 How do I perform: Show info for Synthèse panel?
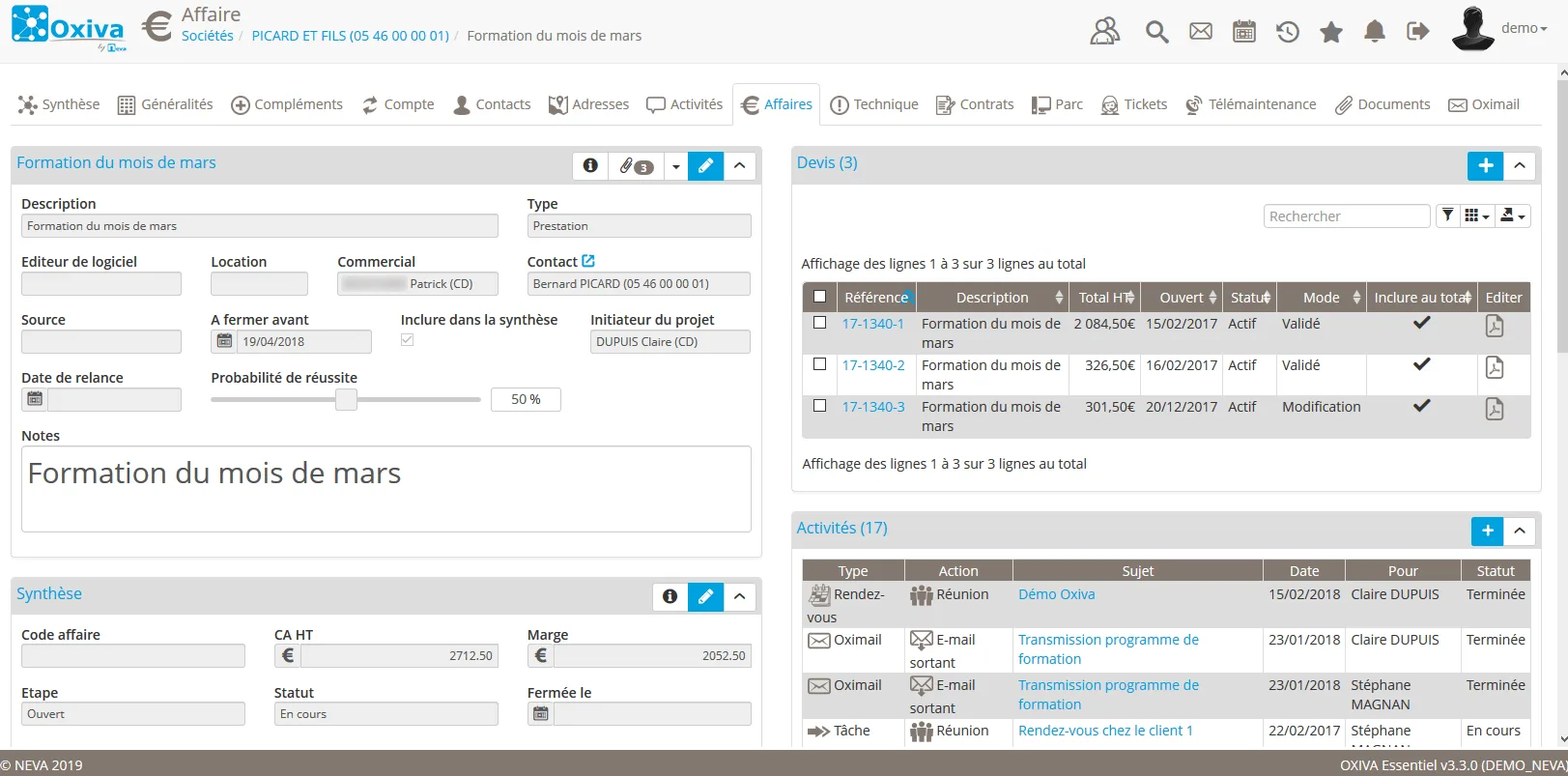(x=670, y=596)
